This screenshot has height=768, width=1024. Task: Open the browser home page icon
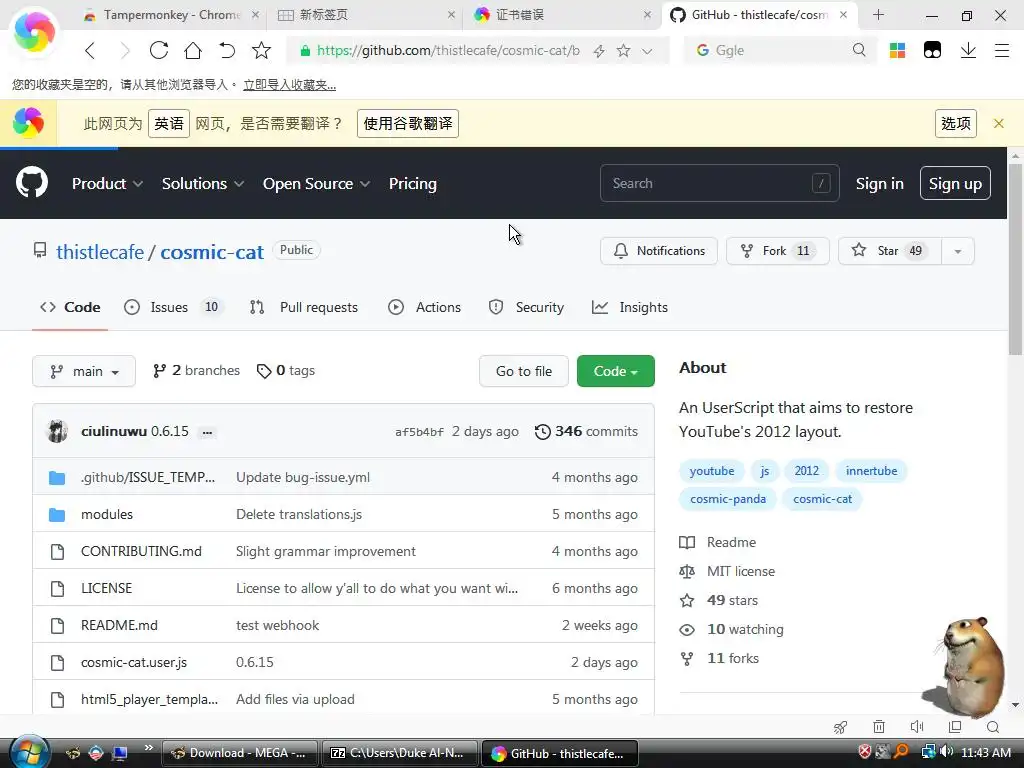click(193, 50)
